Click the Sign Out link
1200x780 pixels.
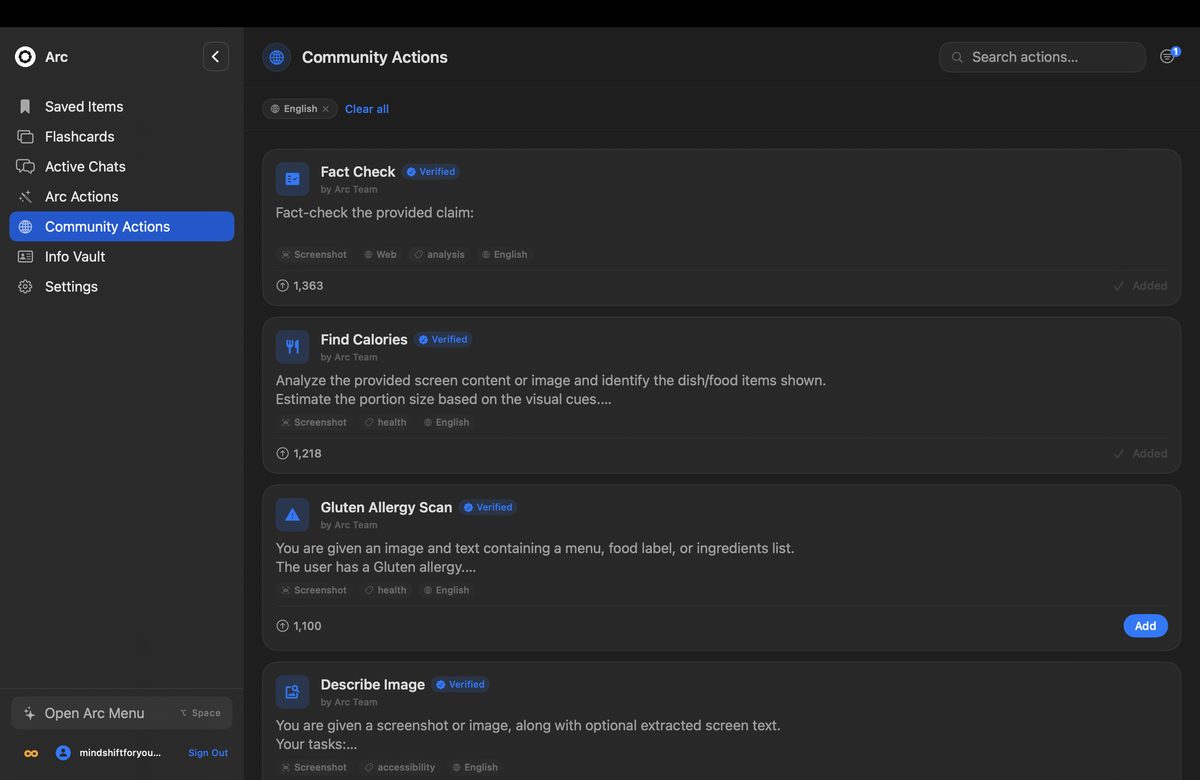208,753
